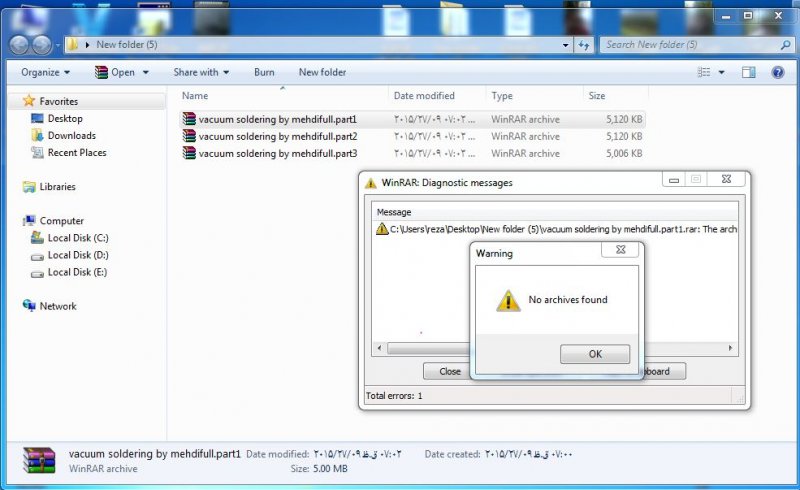This screenshot has height=490, width=800.
Task: Click the horizontal scrollbar thumb in diagnostics
Action: click(429, 348)
